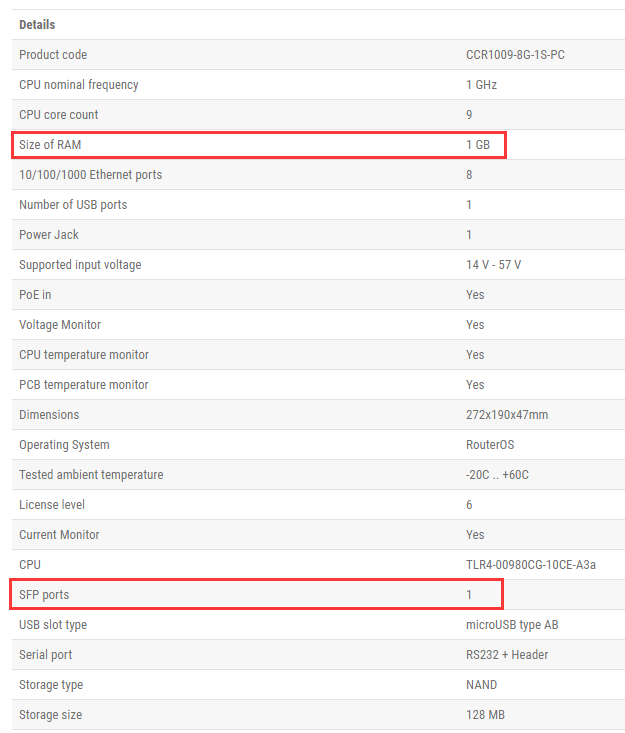The height and width of the screenshot is (733, 625).
Task: Click the highlighted SFP ports label
Action: (44, 595)
